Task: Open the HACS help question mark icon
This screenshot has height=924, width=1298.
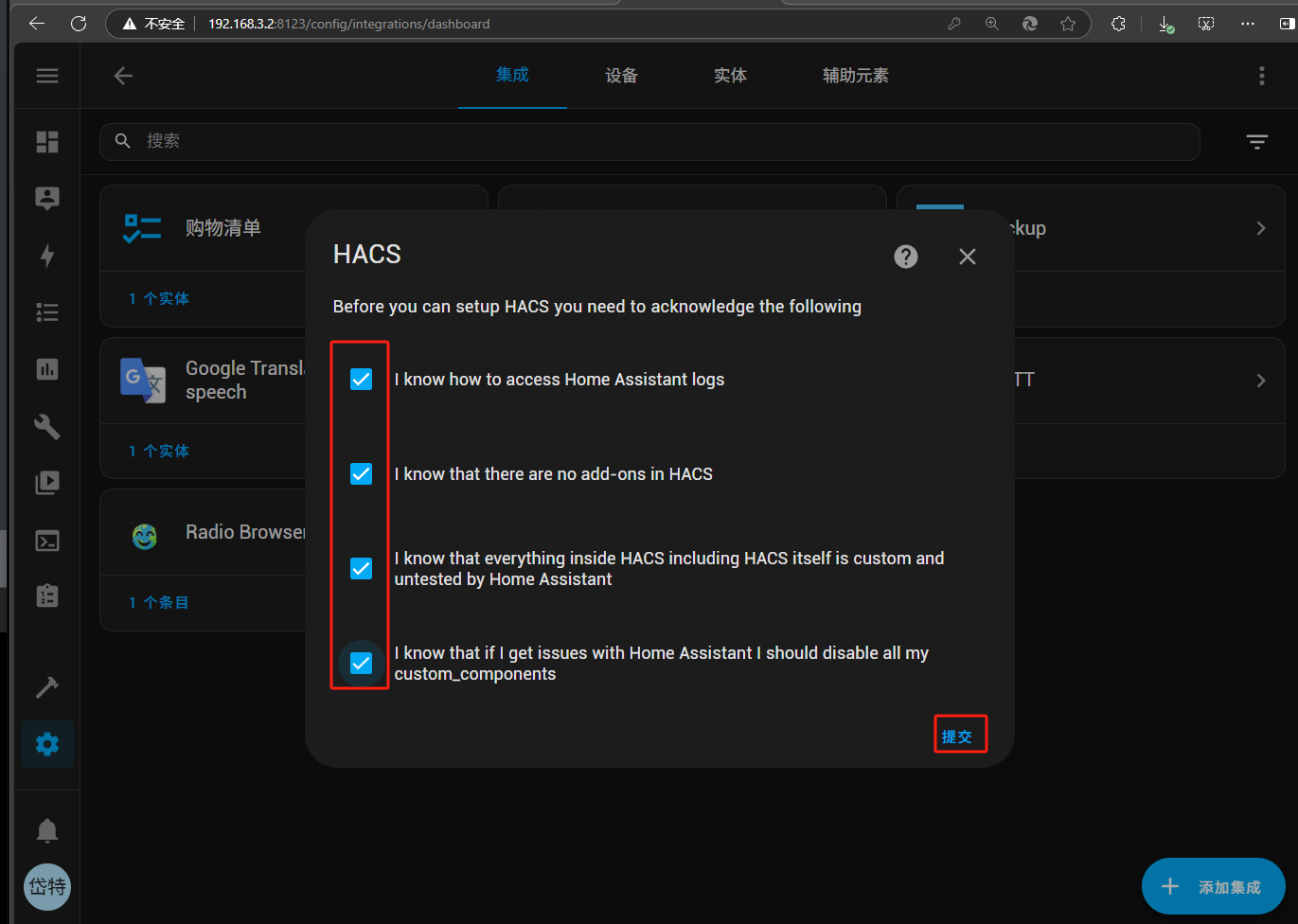Action: coord(906,257)
